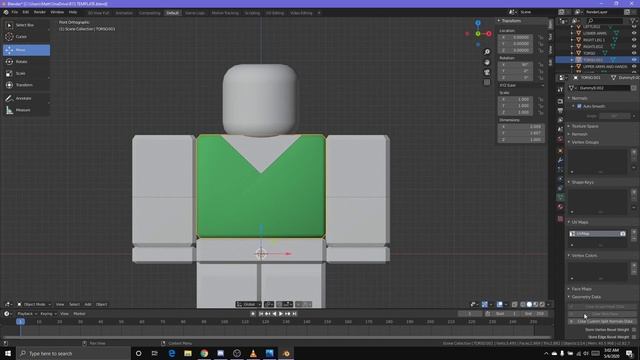Select the Transform tool

tap(26, 85)
